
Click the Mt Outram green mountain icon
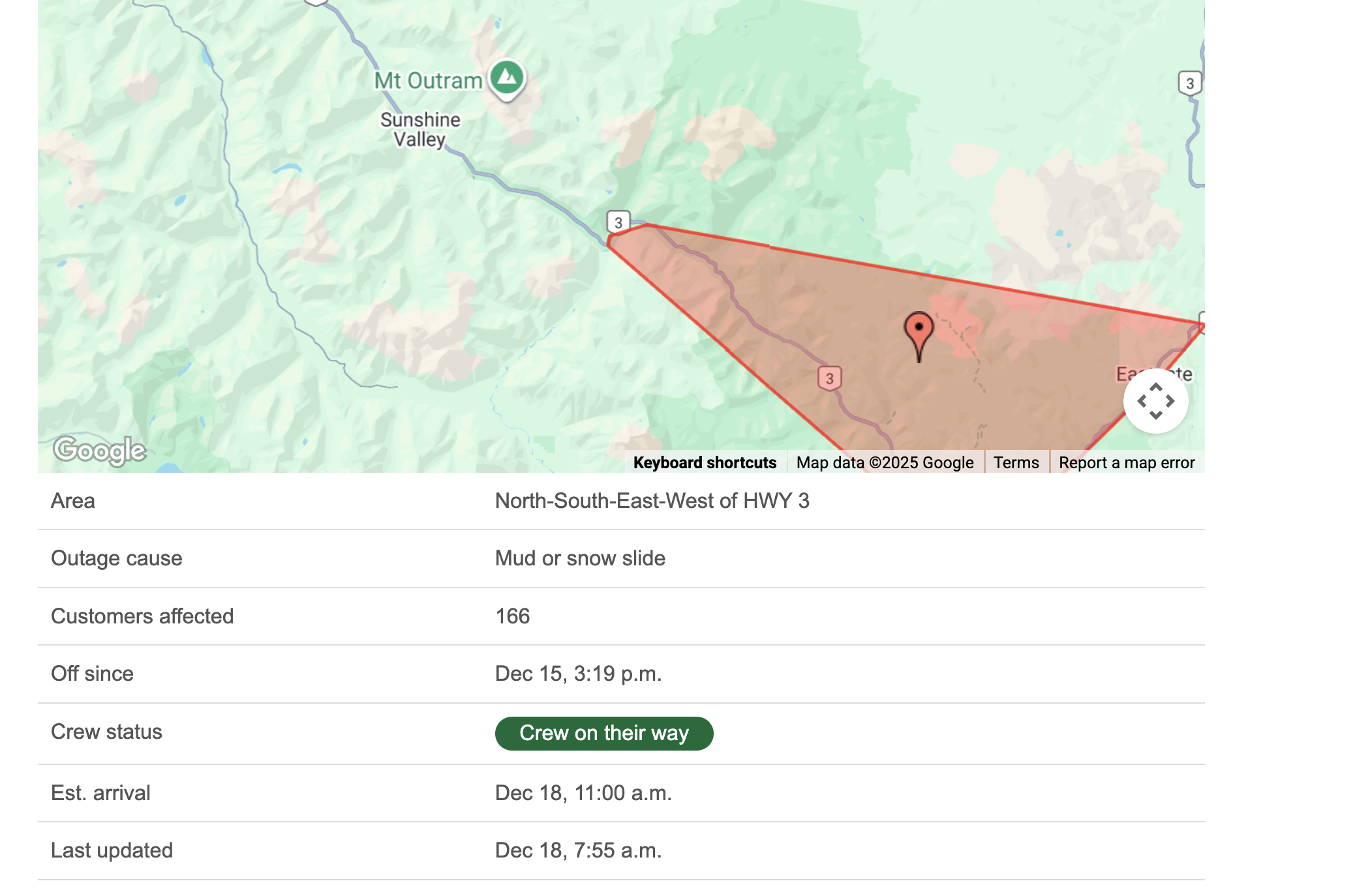pyautogui.click(x=507, y=78)
